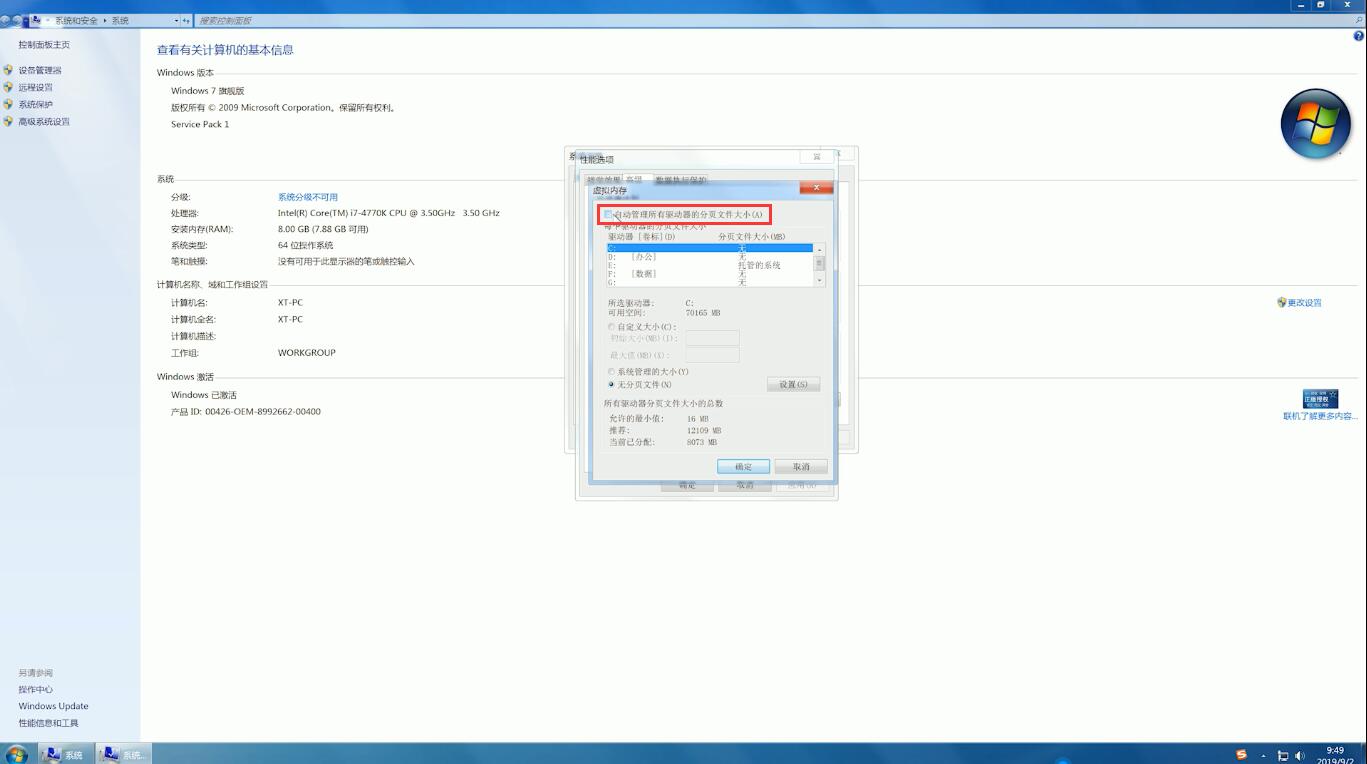Select 无分页文件 radio option
Viewport: 1367px width, 764px height.
(612, 385)
